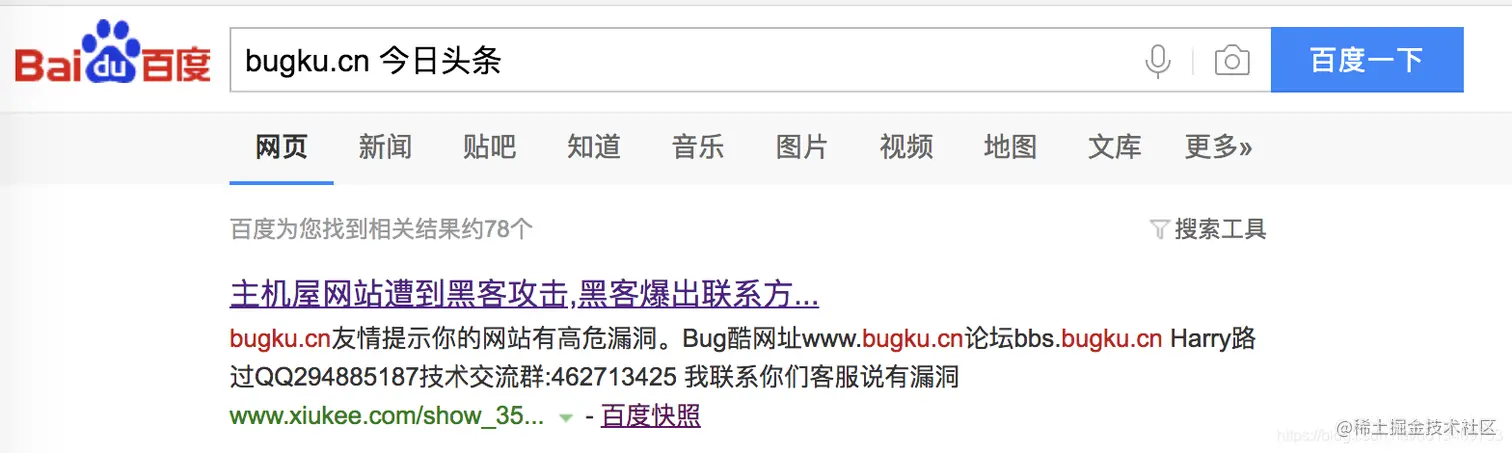Open the 贴吧 tab

click(490, 148)
